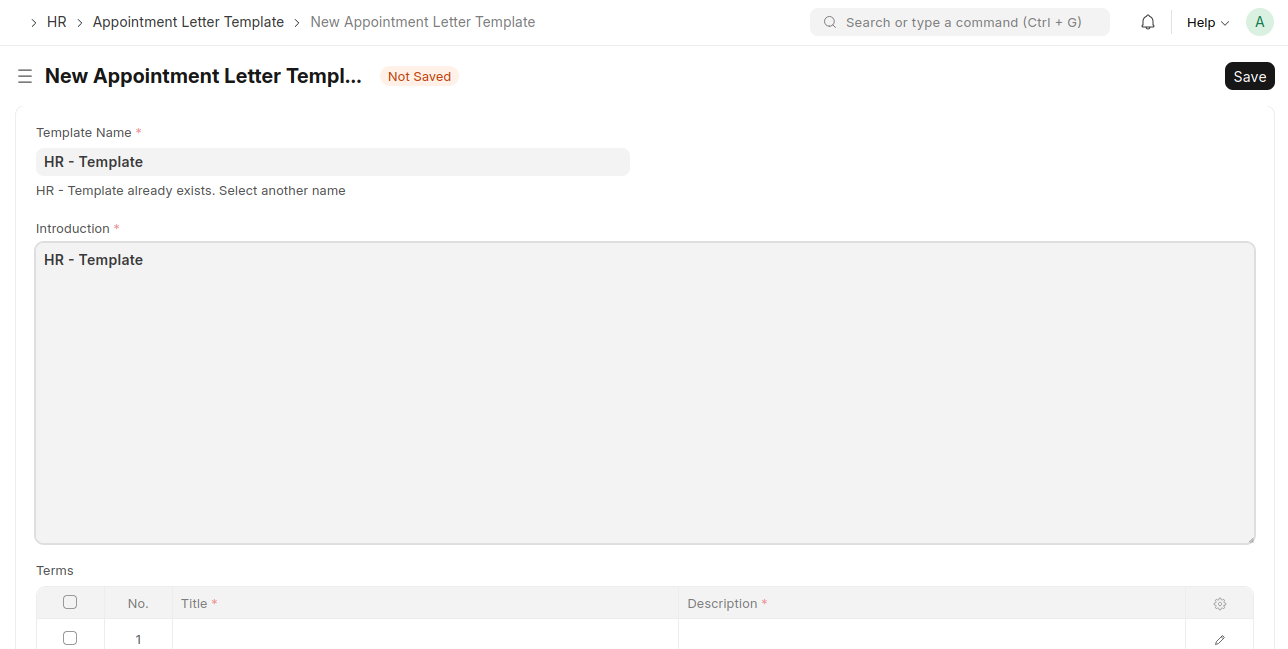Open Appointment Letter Template breadcrumb link
The image size is (1288, 649).
pyautogui.click(x=188, y=22)
